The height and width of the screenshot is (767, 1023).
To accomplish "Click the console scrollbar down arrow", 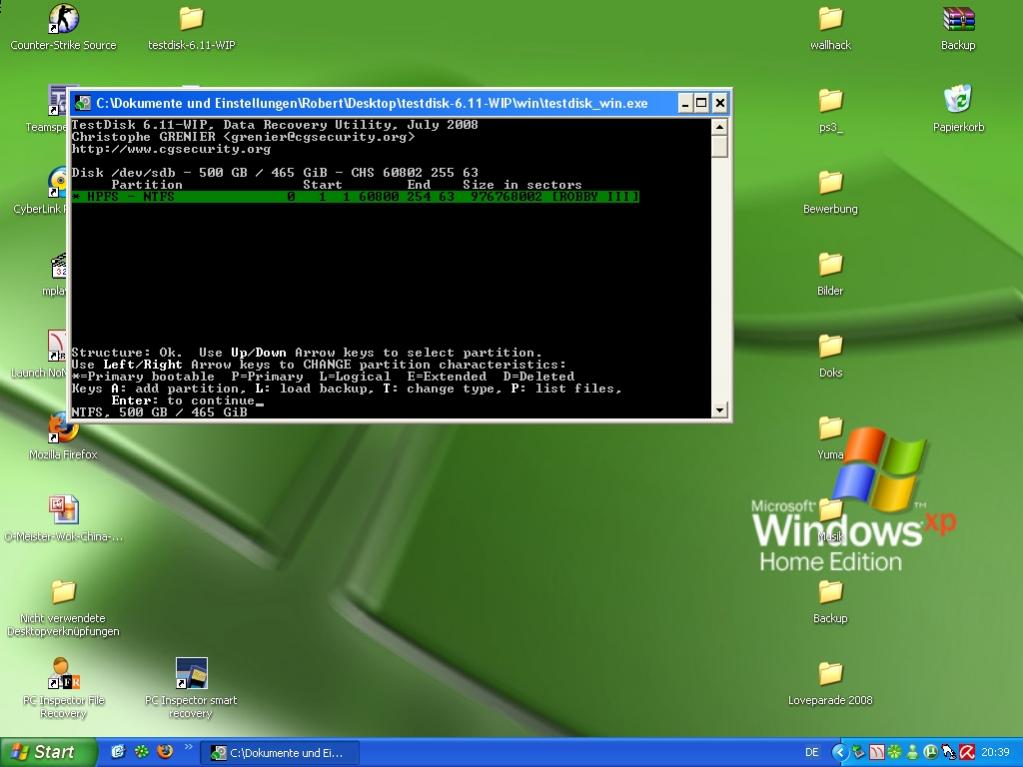I will click(x=720, y=410).
